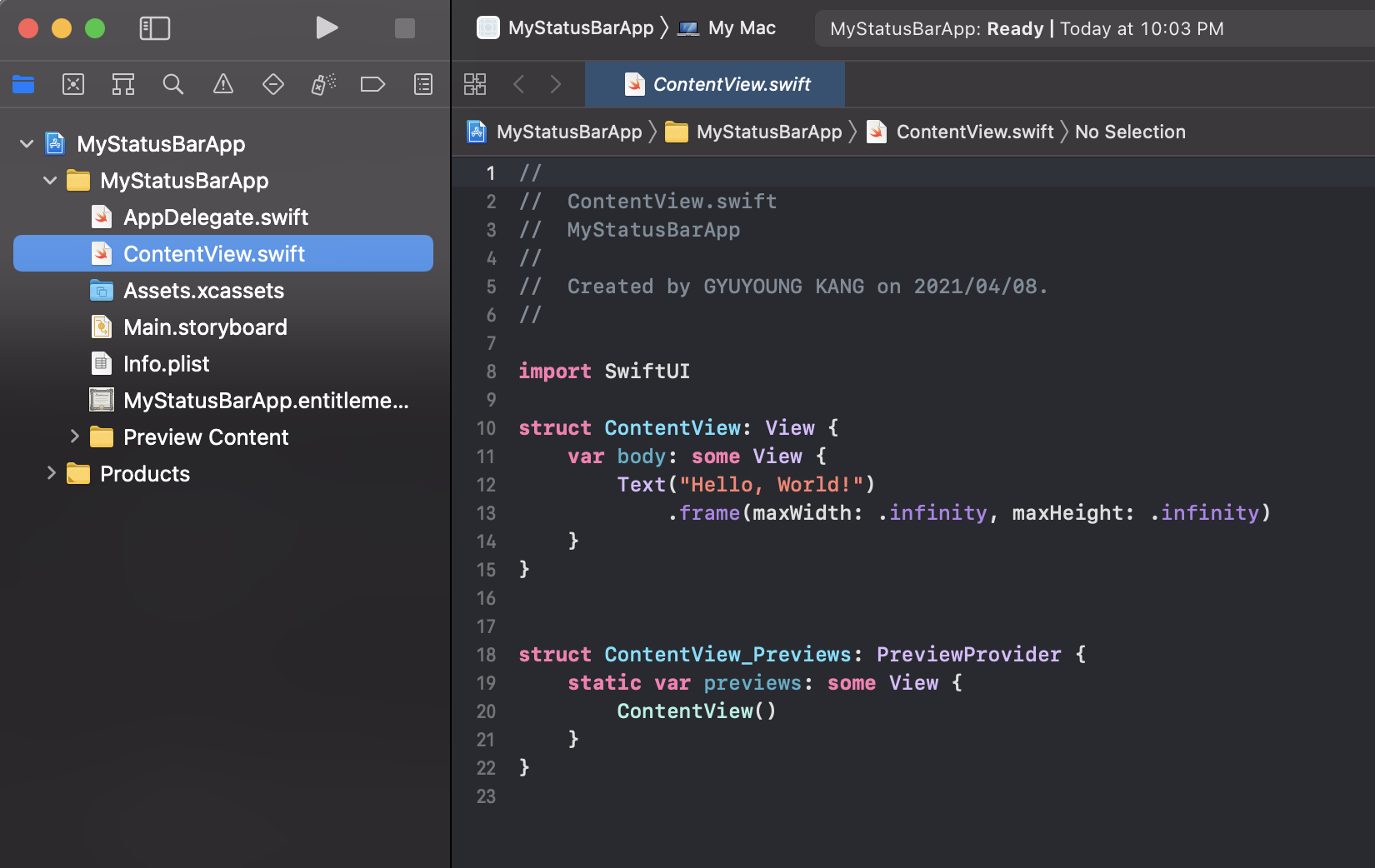Open the Debug navigator
The image size is (1375, 868).
click(x=323, y=84)
